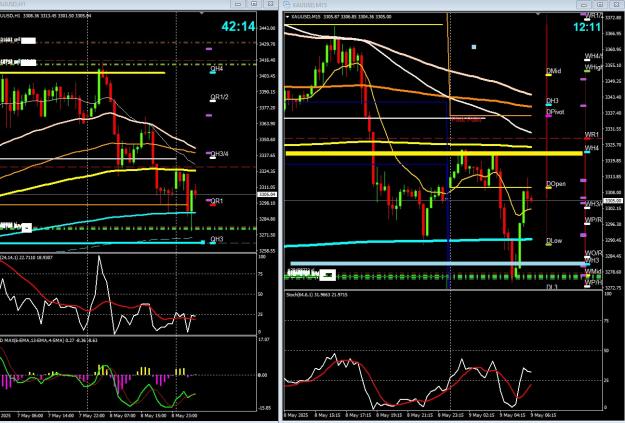Restore the right M15 chart window

(x=600, y=4)
